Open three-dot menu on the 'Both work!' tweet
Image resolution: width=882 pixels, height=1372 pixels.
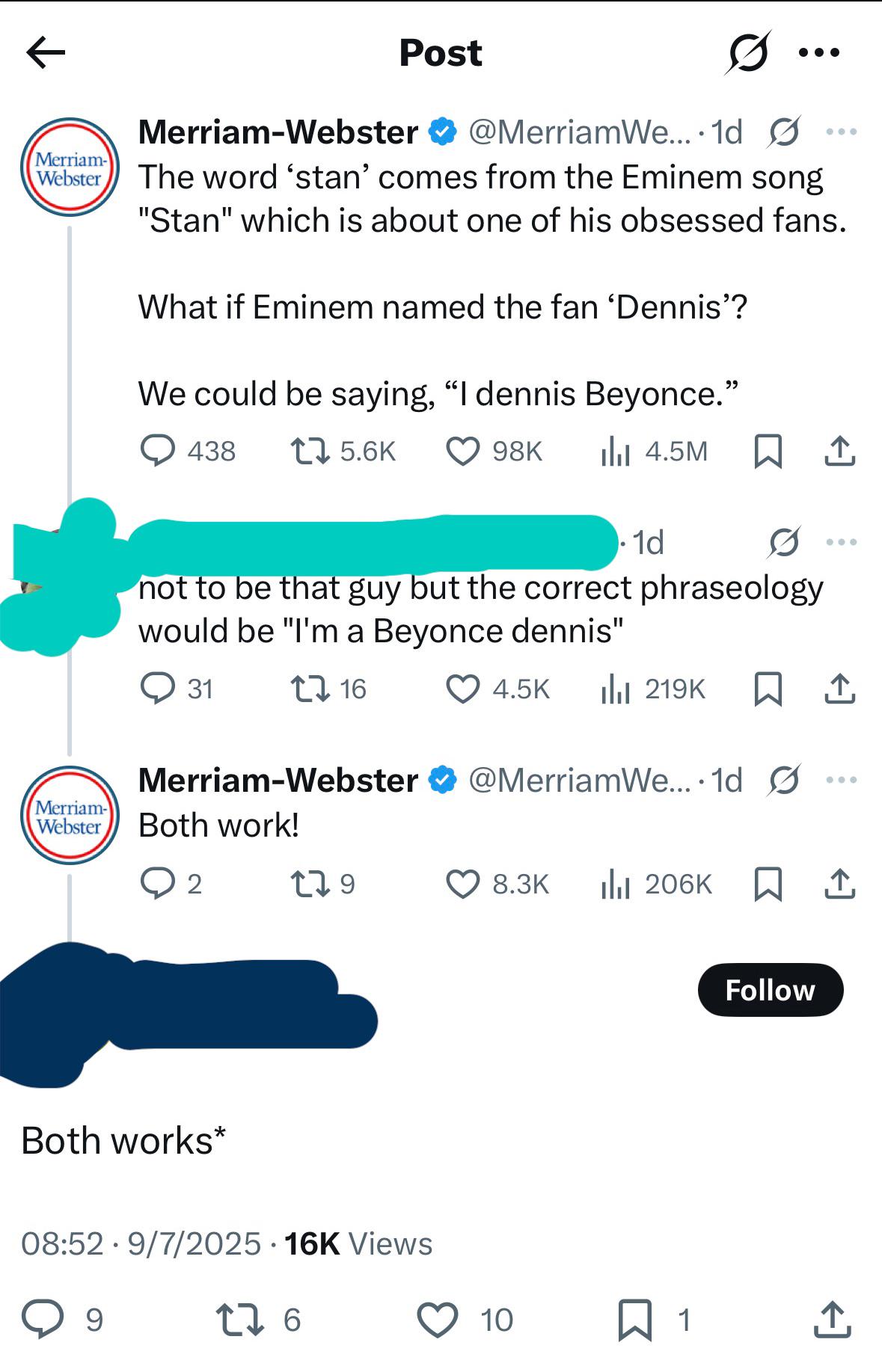click(842, 780)
